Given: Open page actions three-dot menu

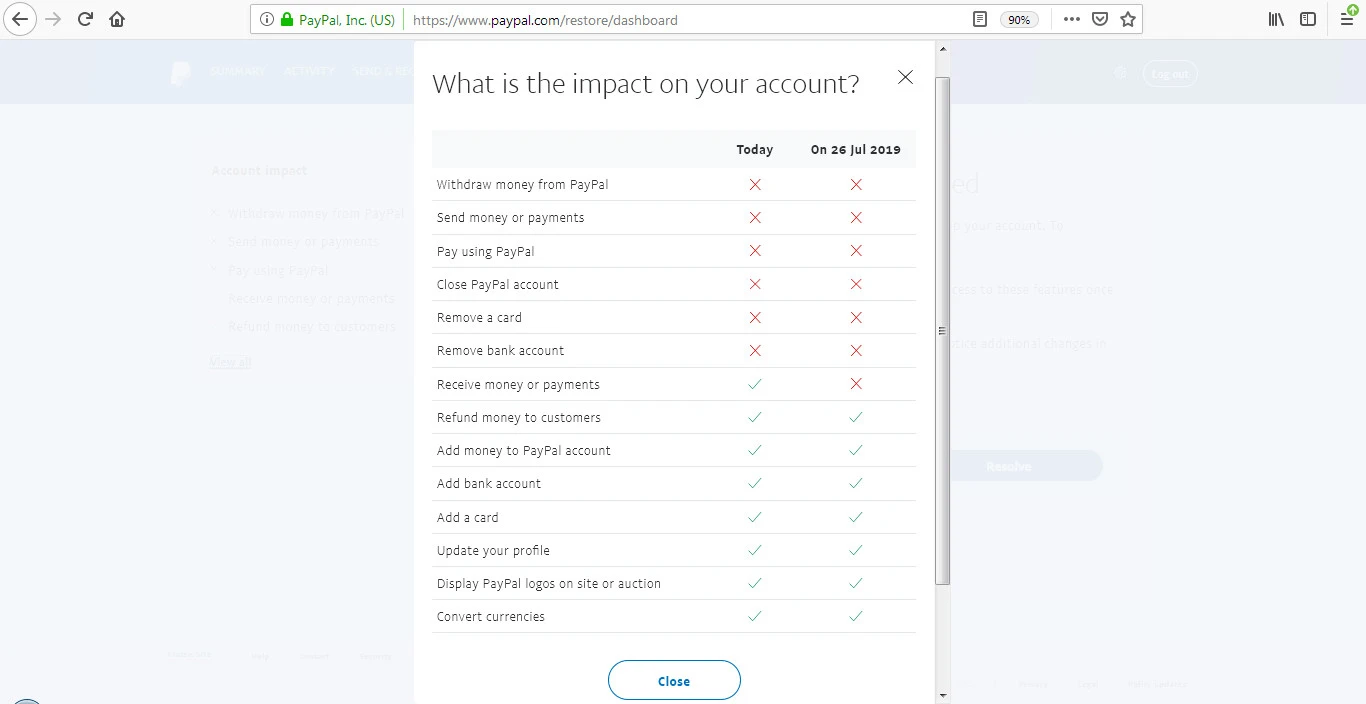Looking at the screenshot, I should [1072, 19].
